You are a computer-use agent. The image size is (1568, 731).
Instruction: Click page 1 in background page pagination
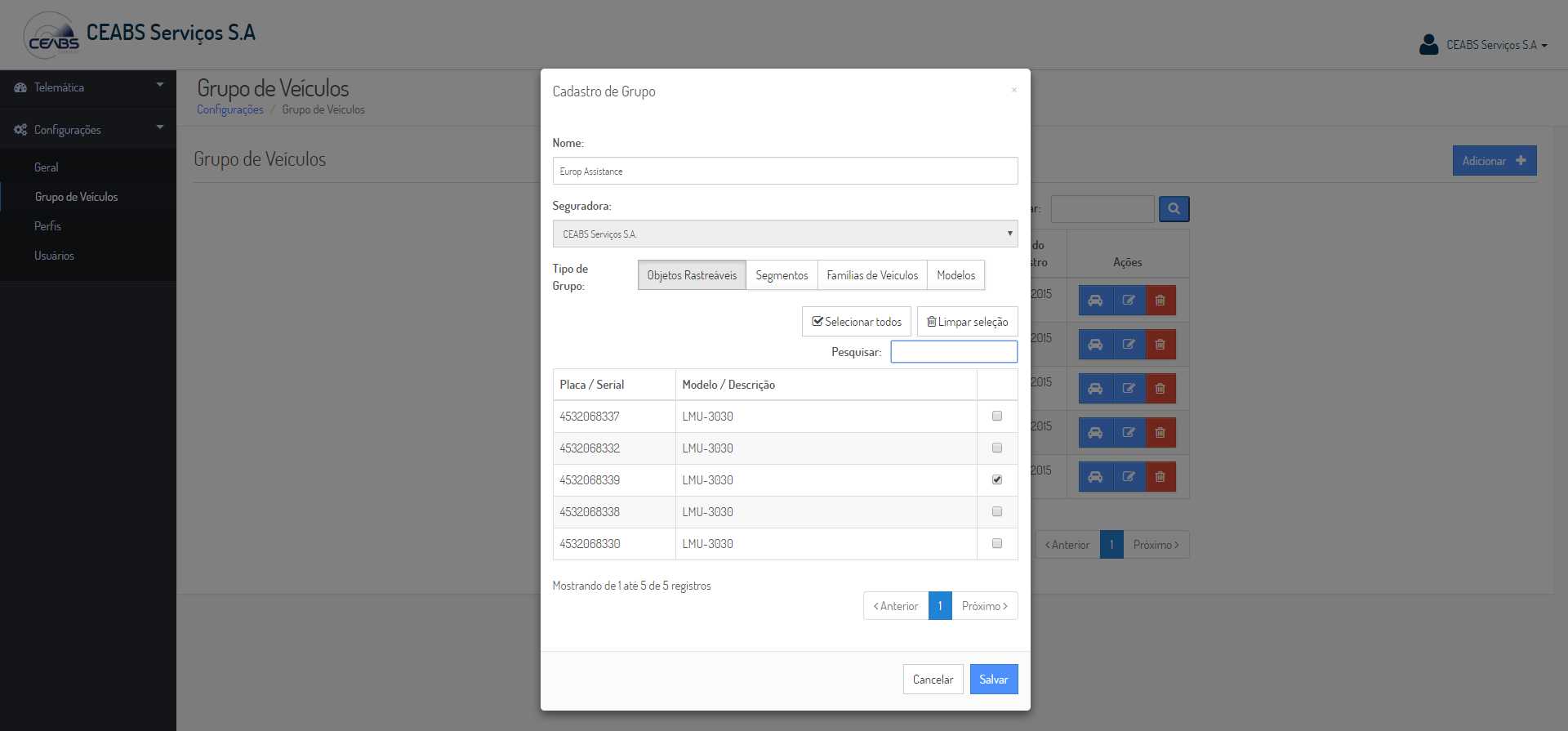click(1111, 545)
